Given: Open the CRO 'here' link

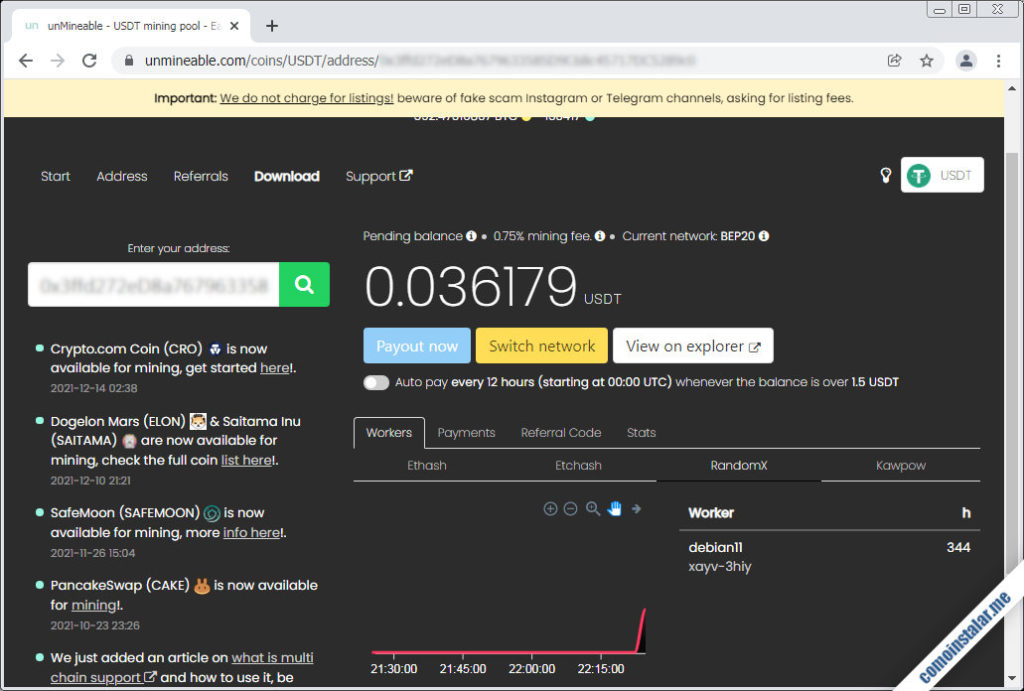Looking at the screenshot, I should click(275, 368).
